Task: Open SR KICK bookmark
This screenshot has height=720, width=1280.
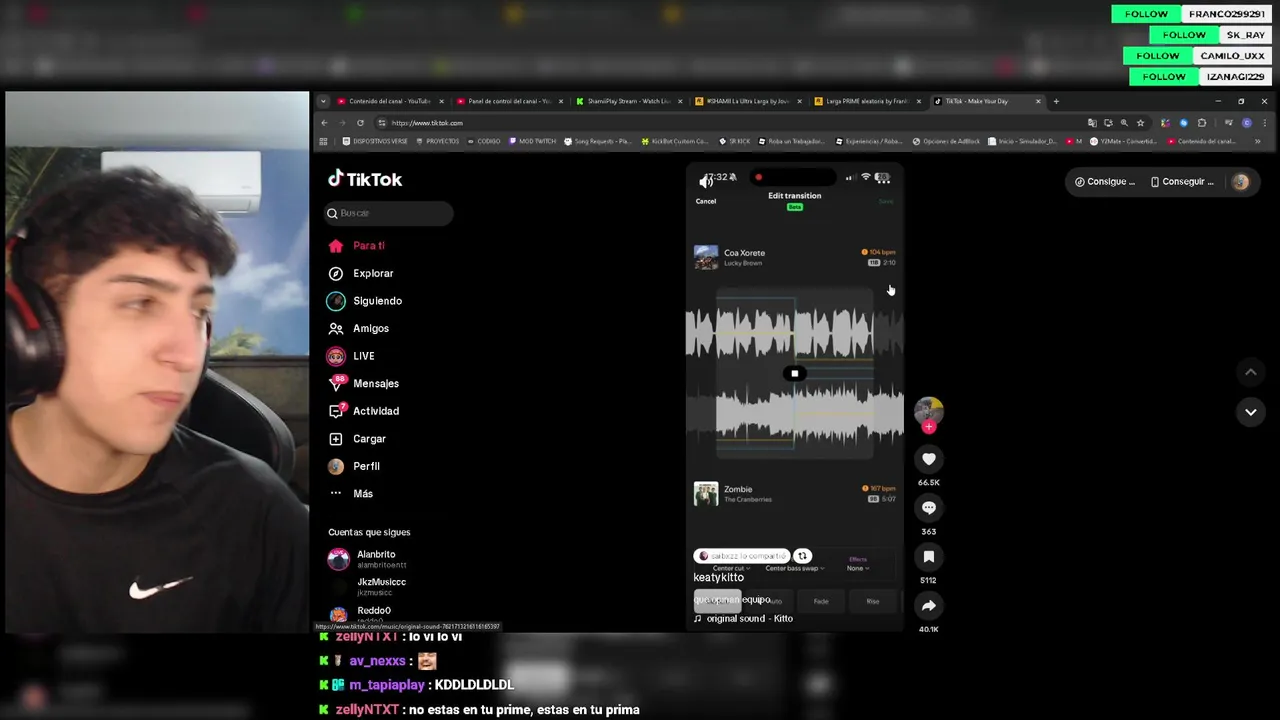Action: coord(734,141)
